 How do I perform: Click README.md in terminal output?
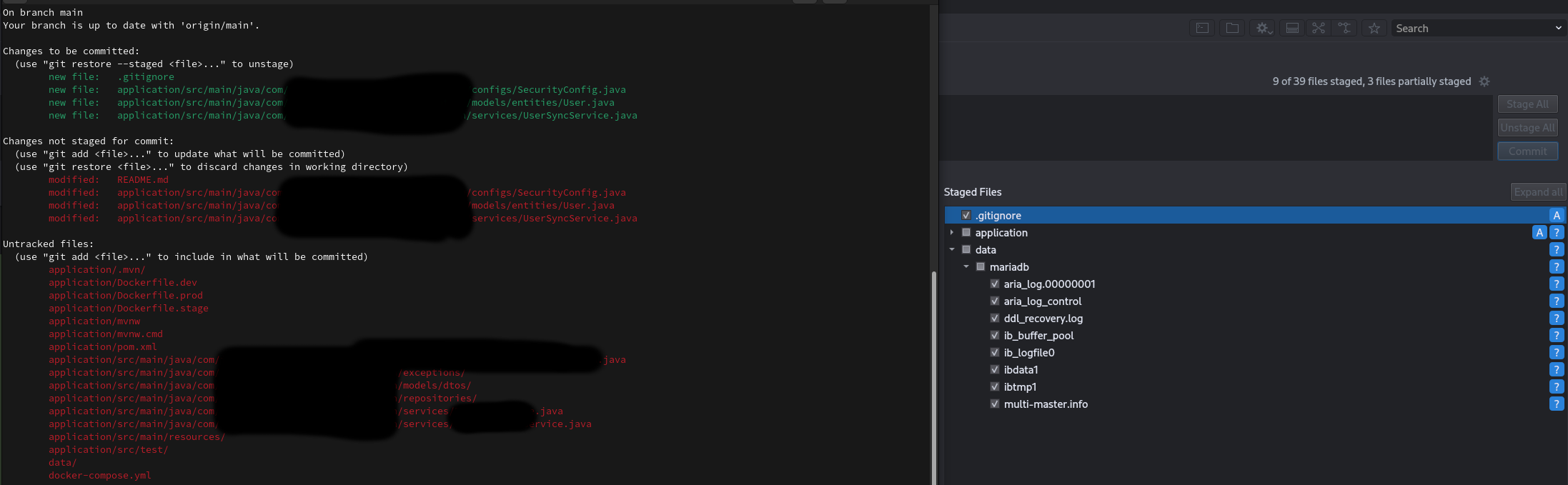pos(143,179)
